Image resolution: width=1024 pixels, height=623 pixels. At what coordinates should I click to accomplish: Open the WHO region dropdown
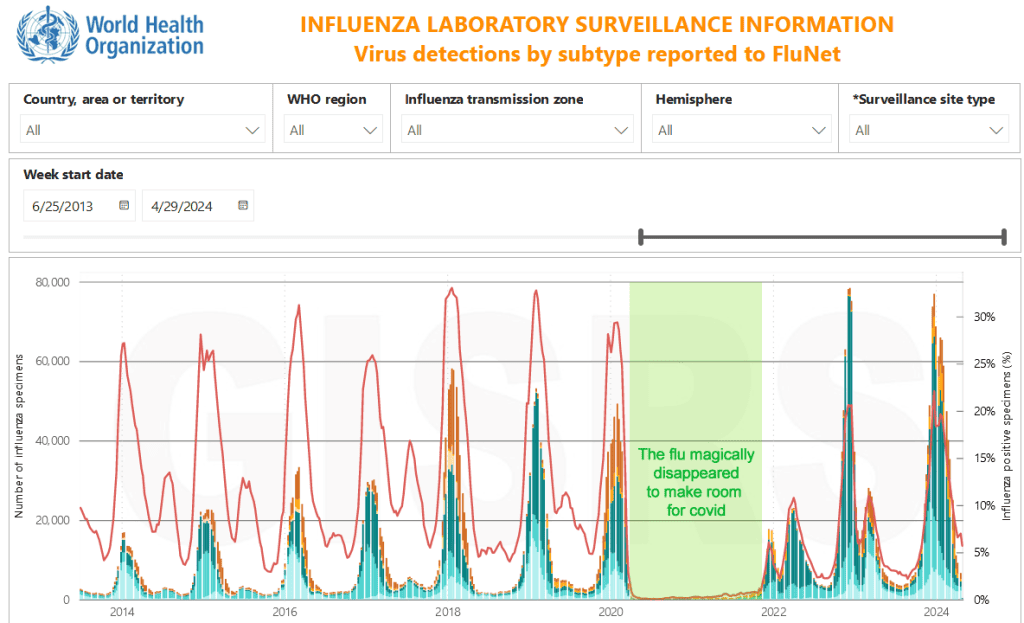point(371,130)
